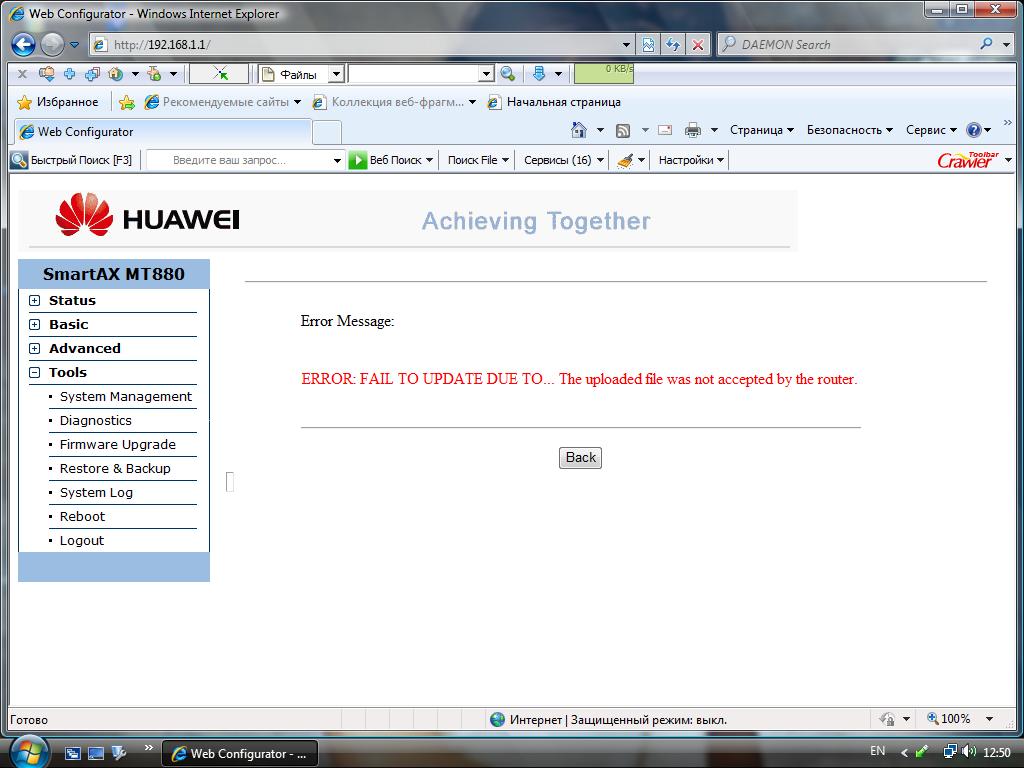Click the Print icon
Screen dimensions: 1024x768
(693, 130)
